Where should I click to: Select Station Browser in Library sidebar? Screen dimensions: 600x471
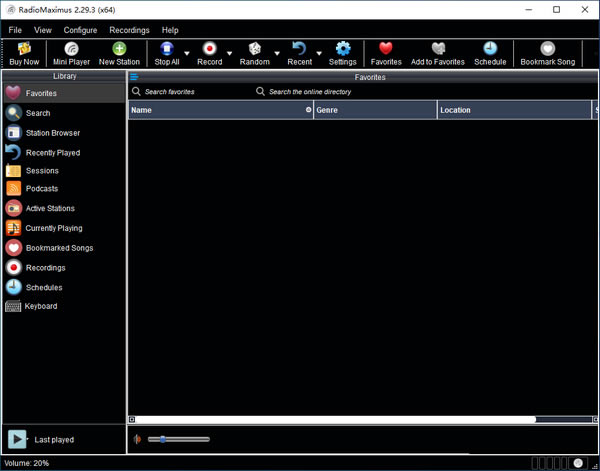coord(53,133)
